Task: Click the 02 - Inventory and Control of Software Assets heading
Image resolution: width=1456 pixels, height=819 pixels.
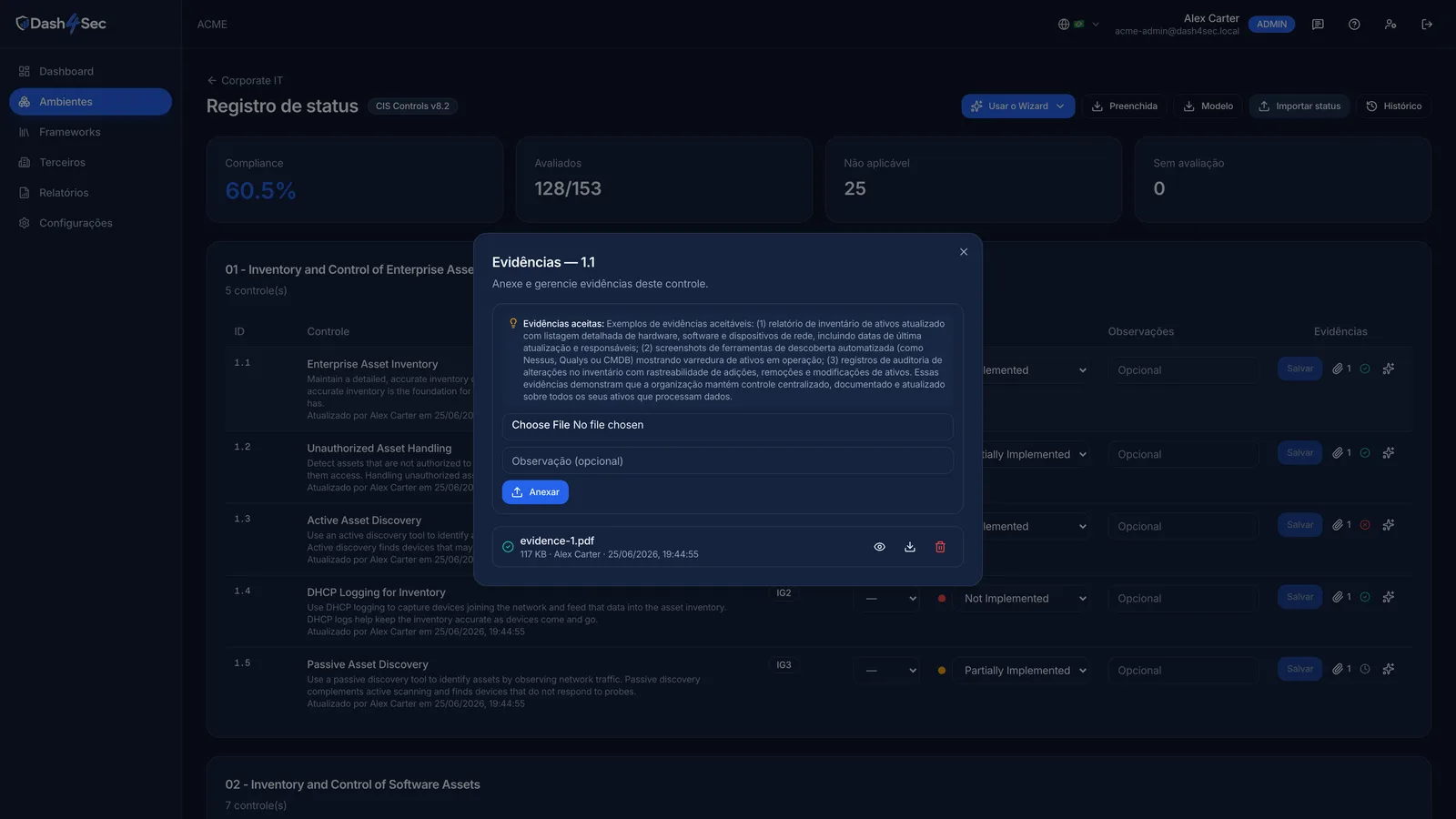Action: pos(353,784)
